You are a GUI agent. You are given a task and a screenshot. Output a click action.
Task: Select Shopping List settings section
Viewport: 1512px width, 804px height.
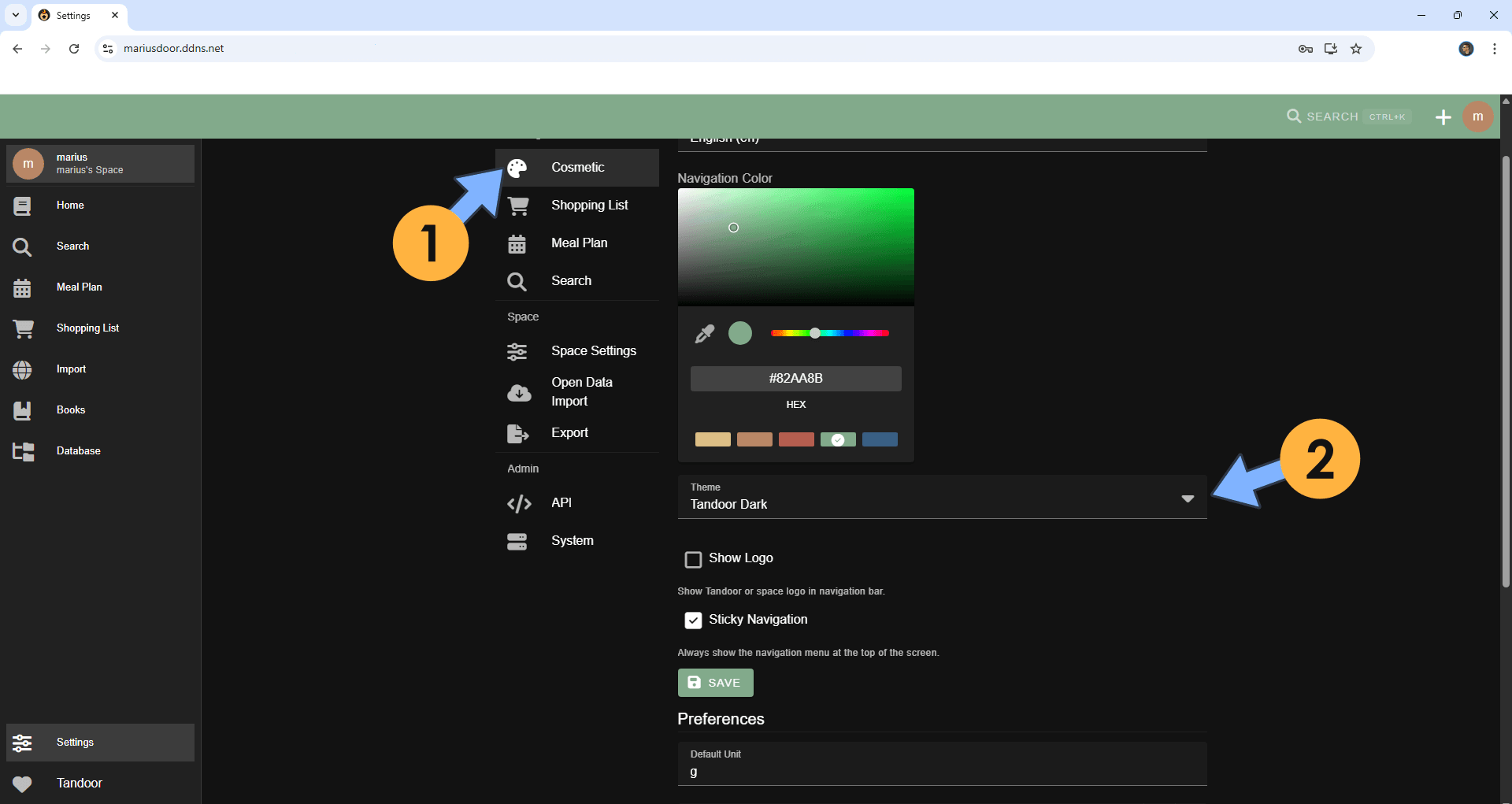click(x=589, y=206)
